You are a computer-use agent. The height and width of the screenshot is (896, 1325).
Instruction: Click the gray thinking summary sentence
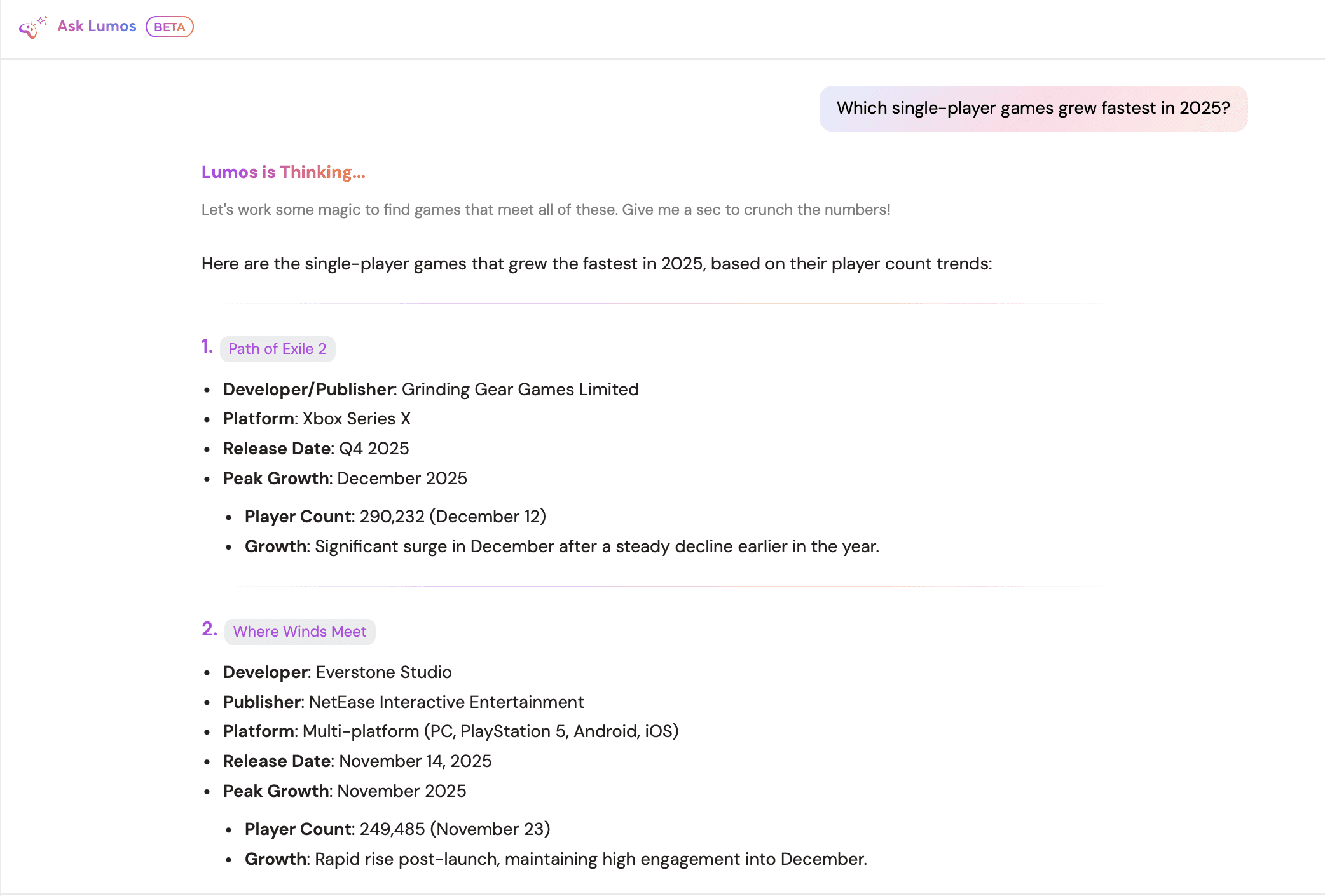546,210
